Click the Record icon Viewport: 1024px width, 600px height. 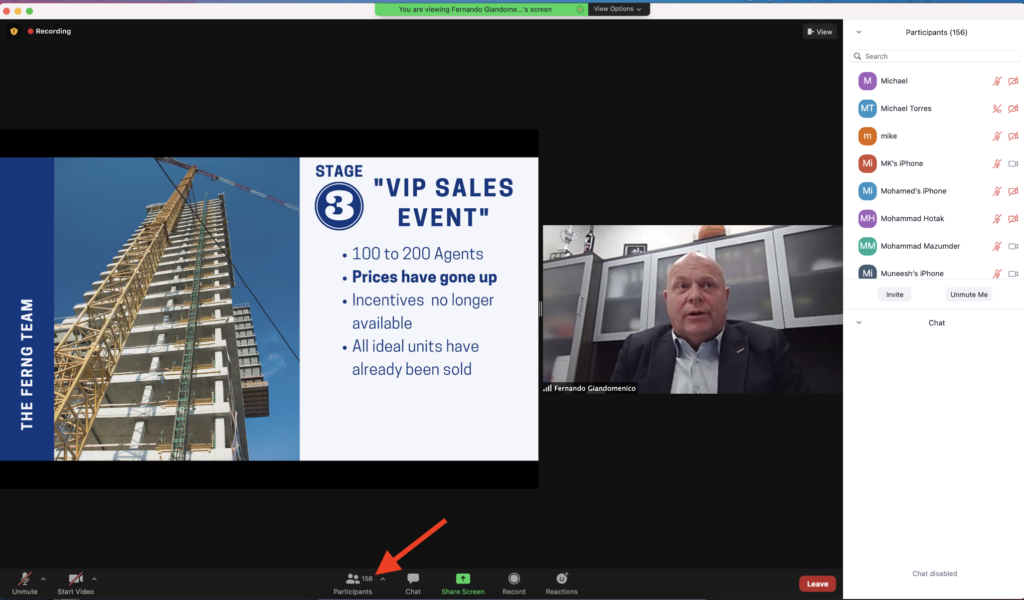tap(514, 579)
